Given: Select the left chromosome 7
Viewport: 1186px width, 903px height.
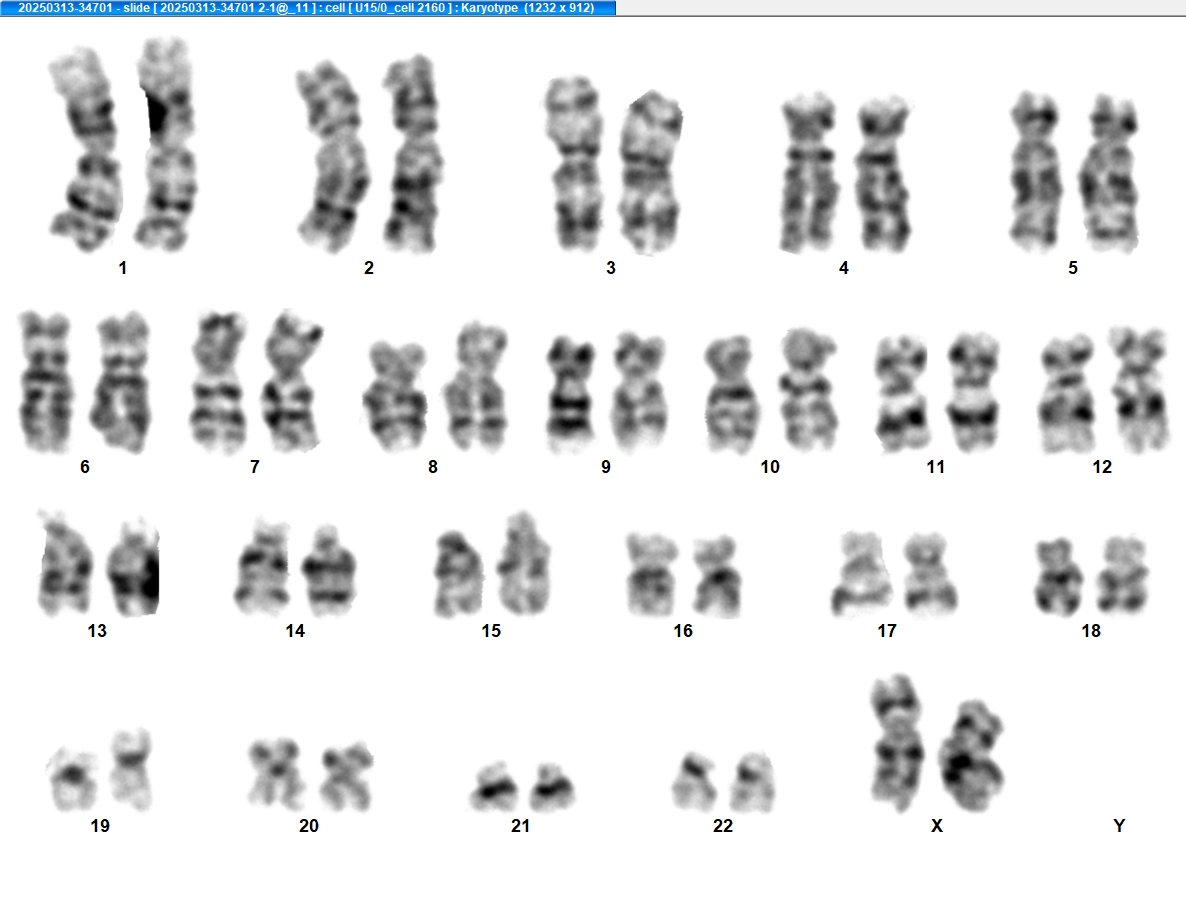Looking at the screenshot, I should click(219, 382).
